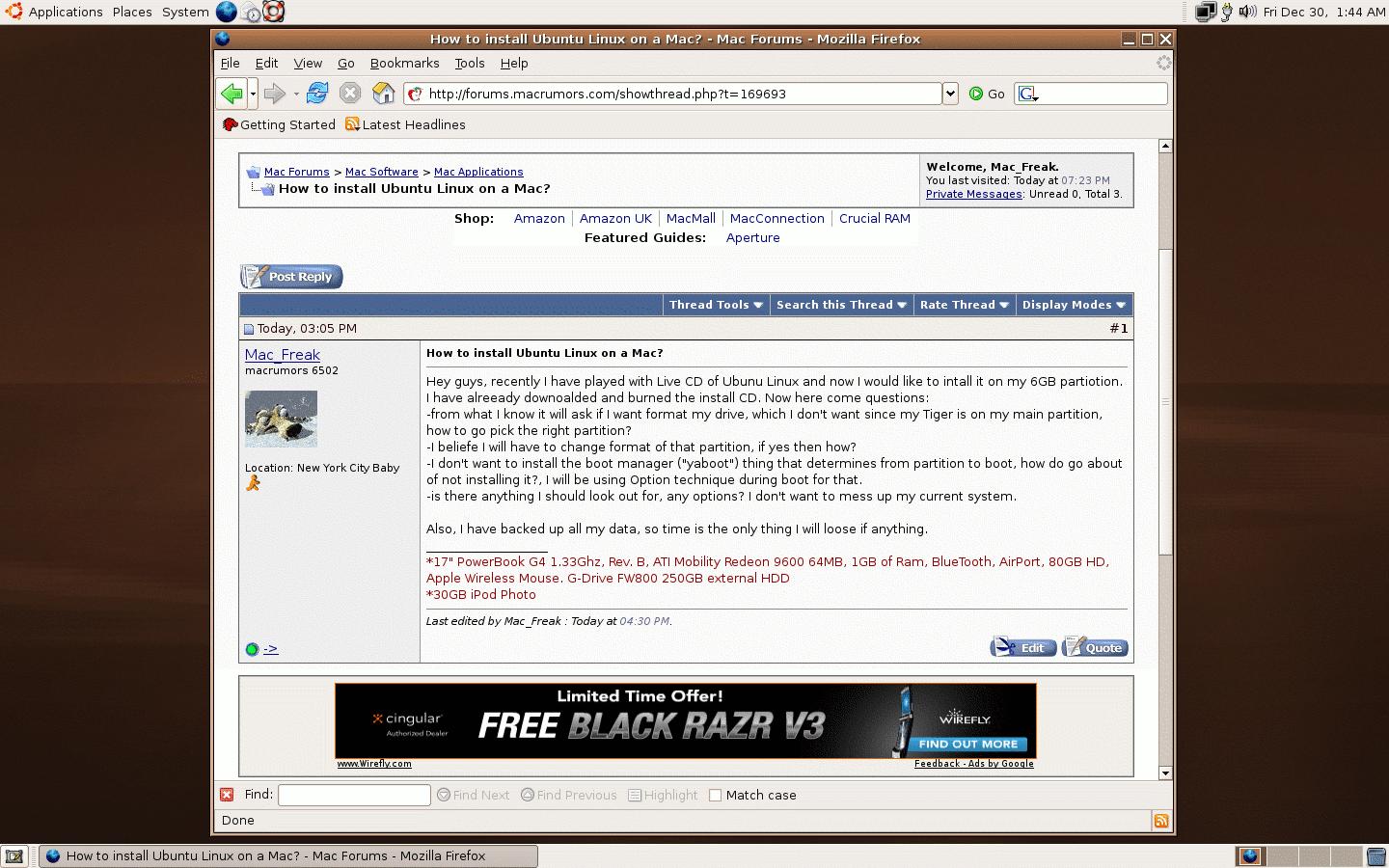
Task: Click the Show Desktop icon in the bottom panel
Action: tap(14, 855)
